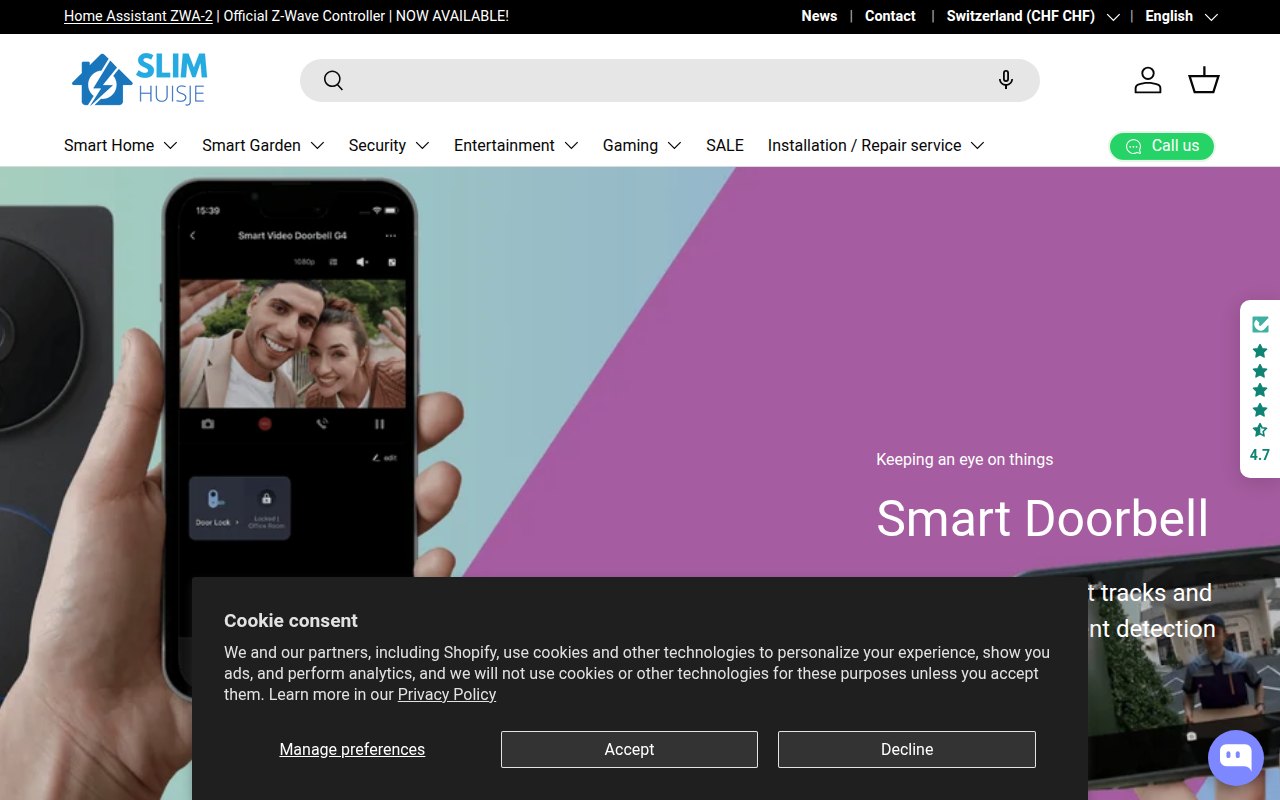
Task: Click the search magnifier icon
Action: 334,81
